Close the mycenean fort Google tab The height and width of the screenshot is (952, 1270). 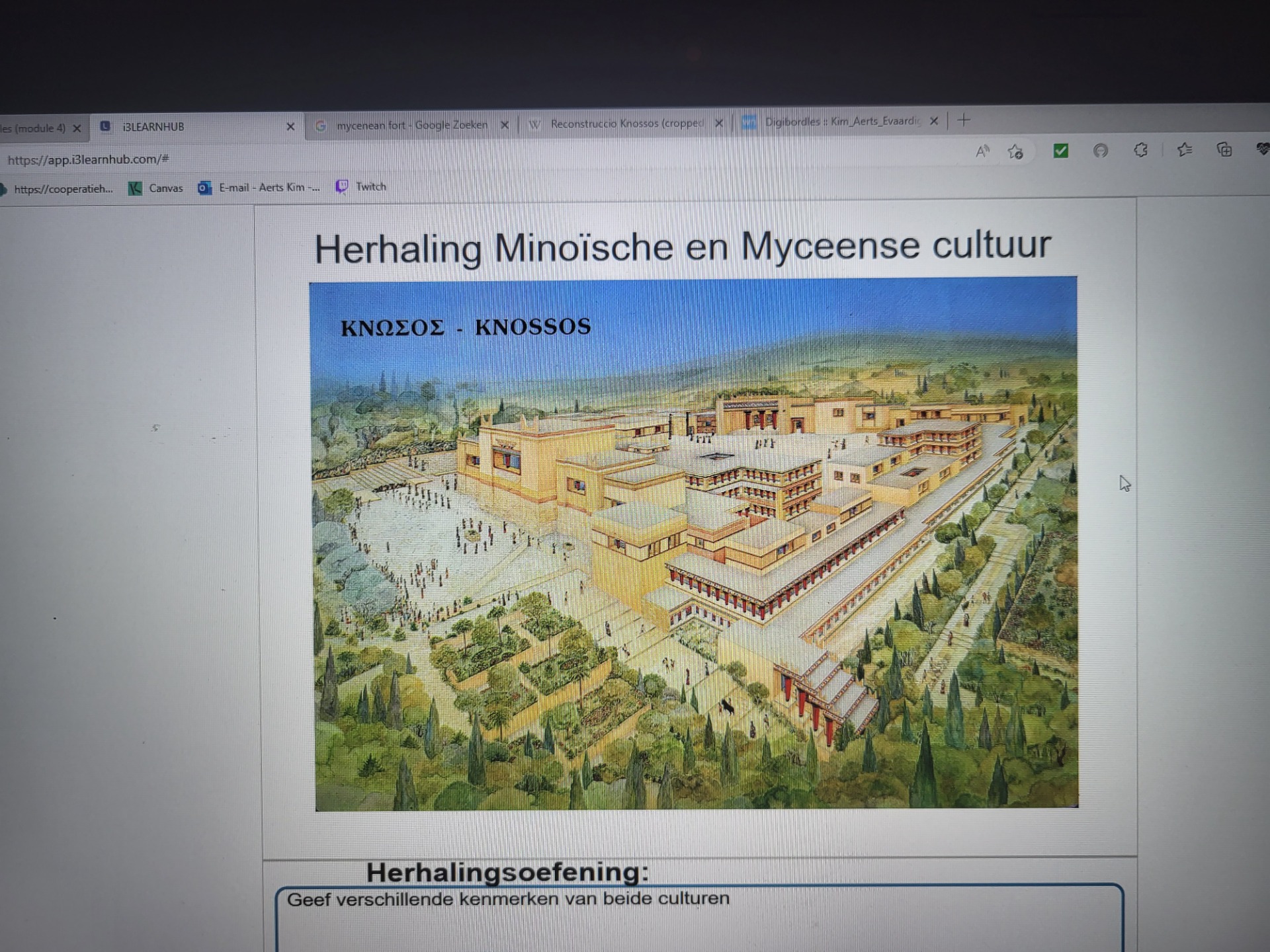click(x=505, y=125)
